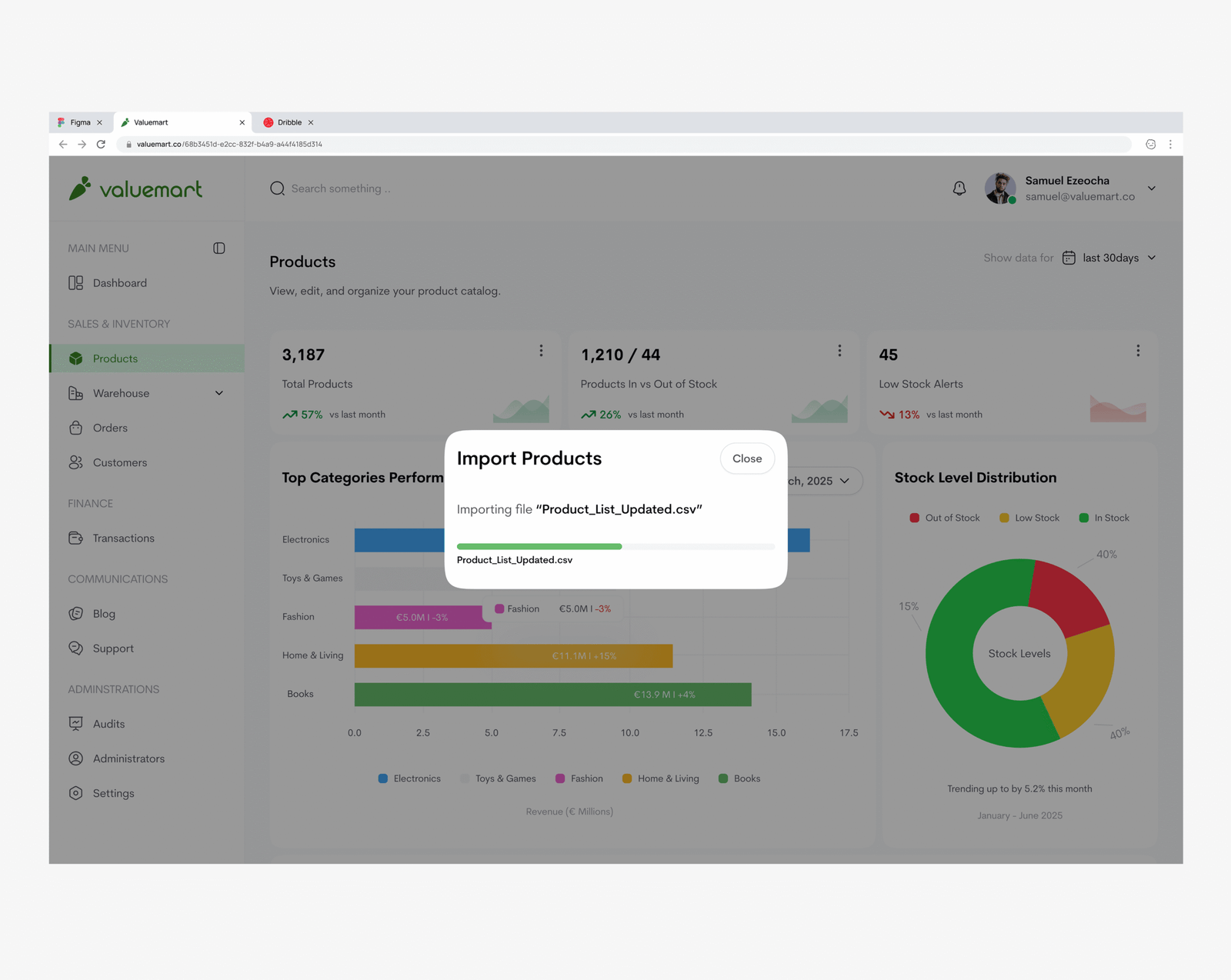
Task: Toggle the Electronics series in chart legend
Action: (x=409, y=778)
